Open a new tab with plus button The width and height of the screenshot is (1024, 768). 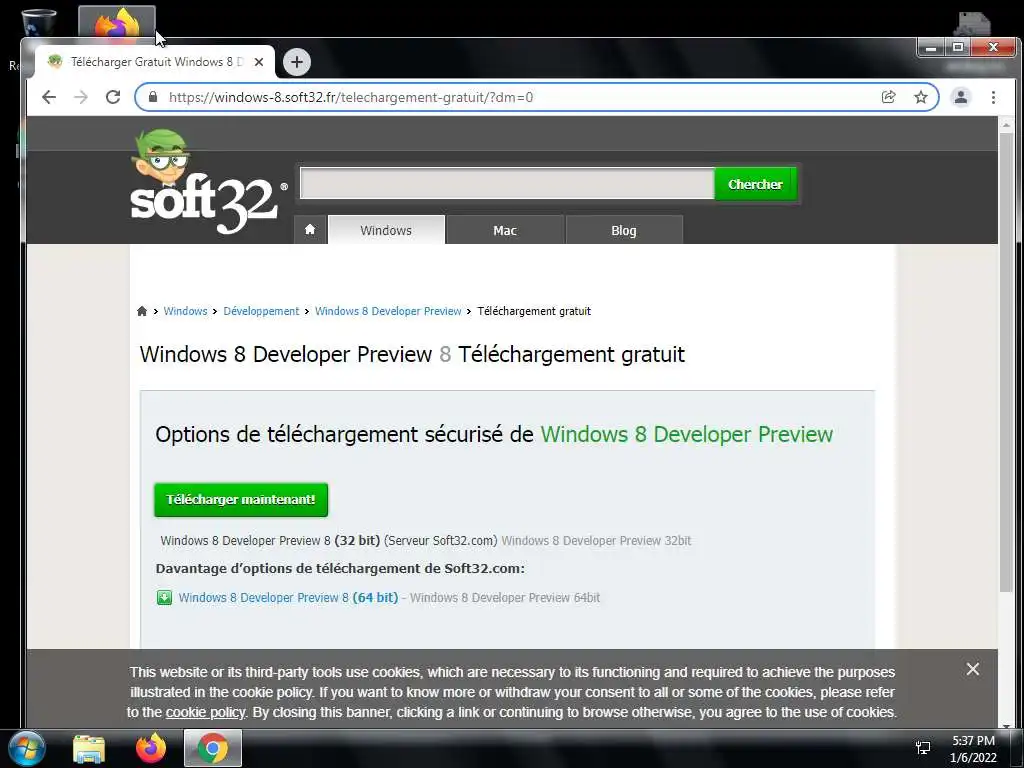point(297,62)
